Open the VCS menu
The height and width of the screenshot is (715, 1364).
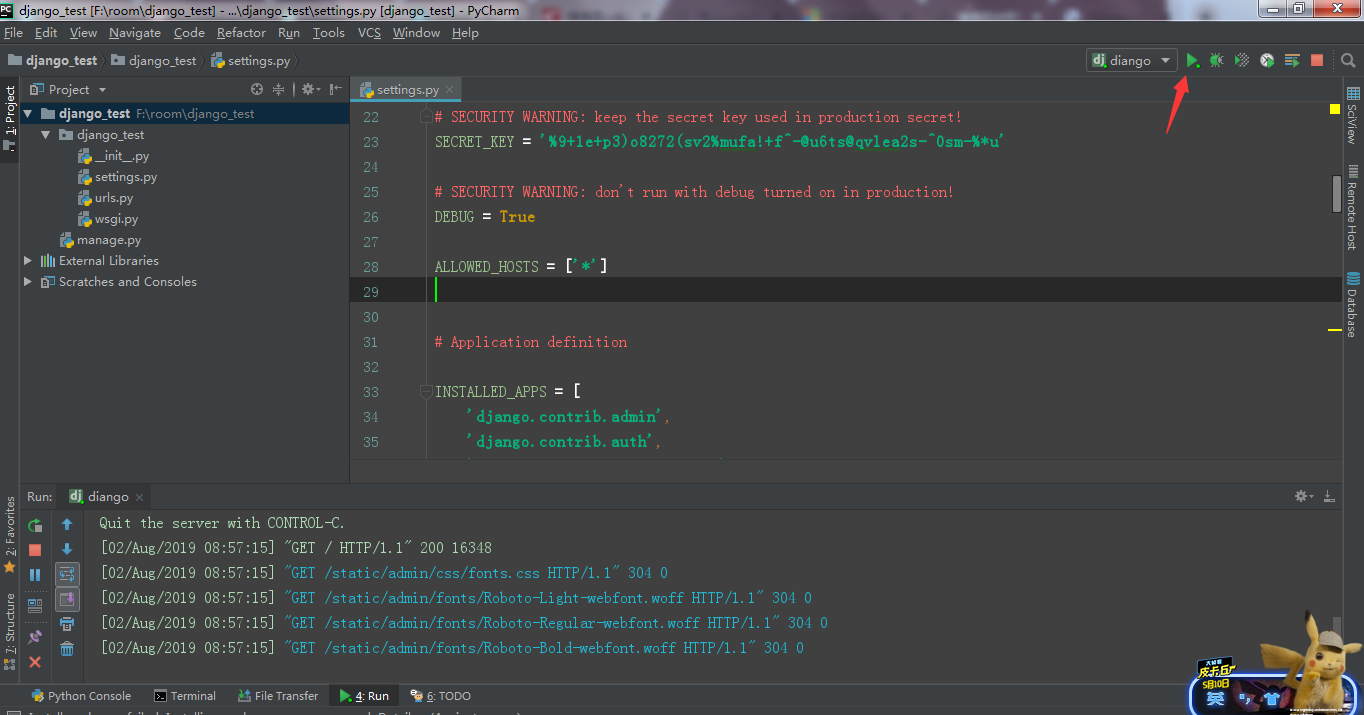(x=369, y=33)
